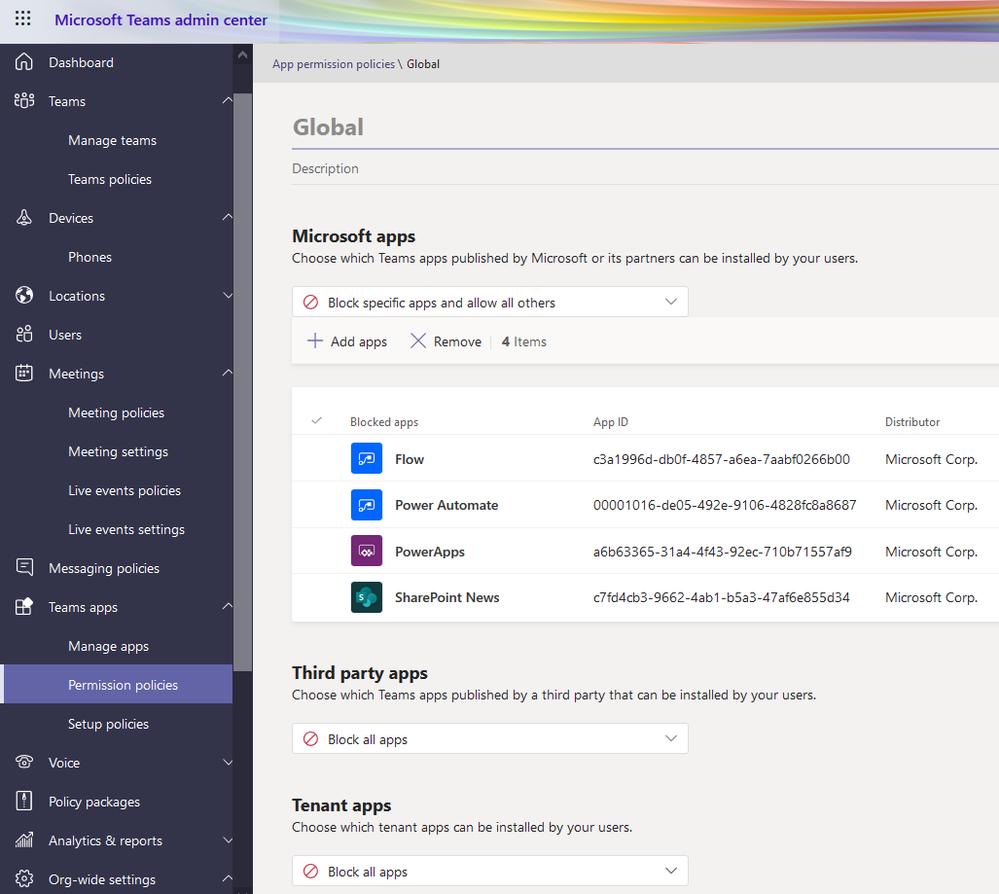Click the Users people icon
The width and height of the screenshot is (999, 894).
[x=24, y=334]
